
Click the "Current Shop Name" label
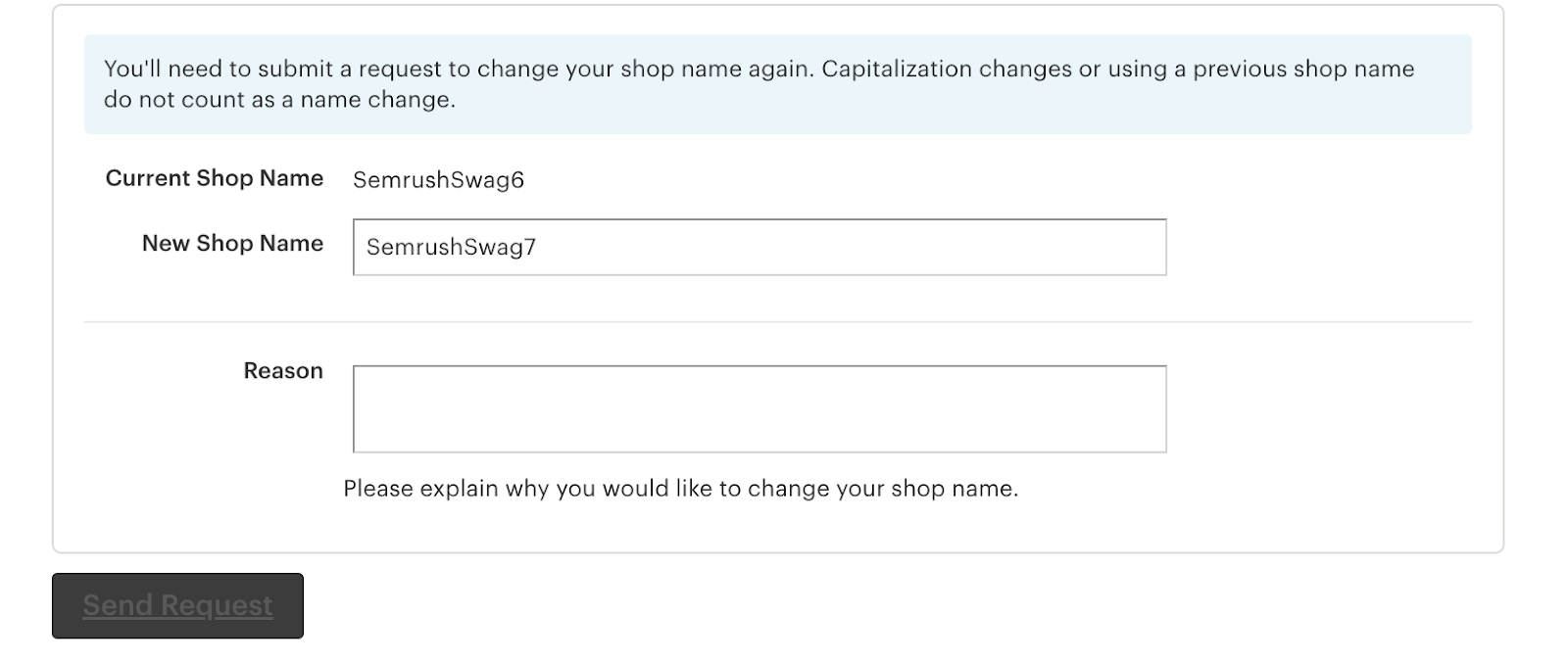214,178
